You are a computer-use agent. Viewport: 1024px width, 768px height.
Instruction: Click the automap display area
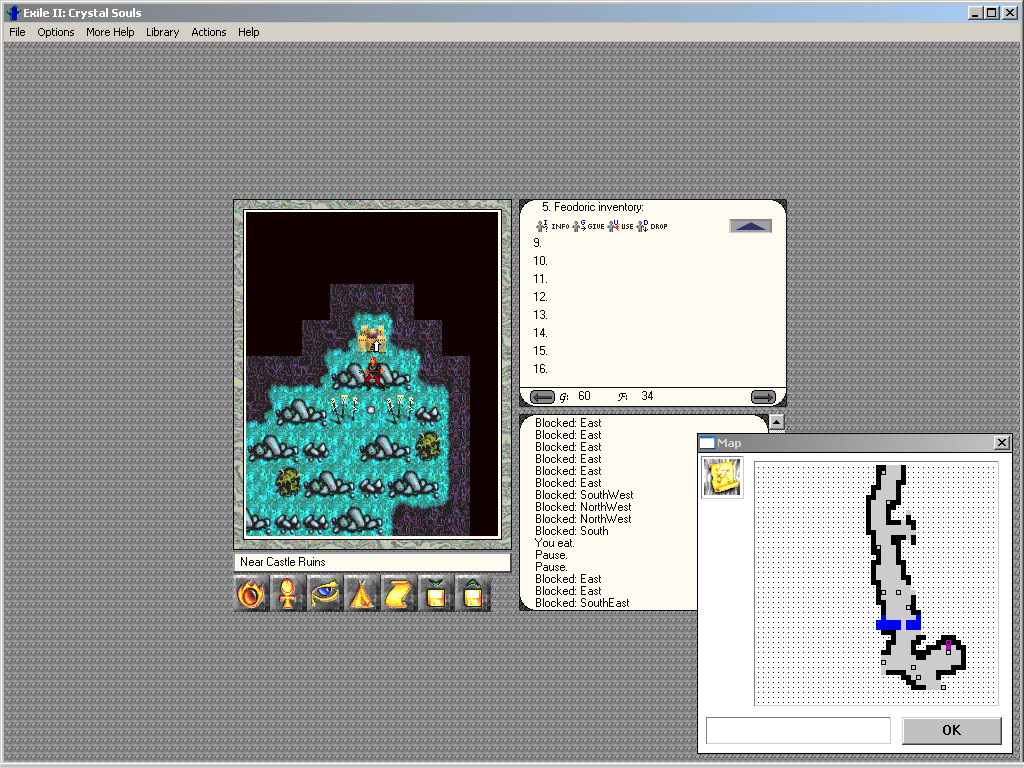[x=876, y=584]
